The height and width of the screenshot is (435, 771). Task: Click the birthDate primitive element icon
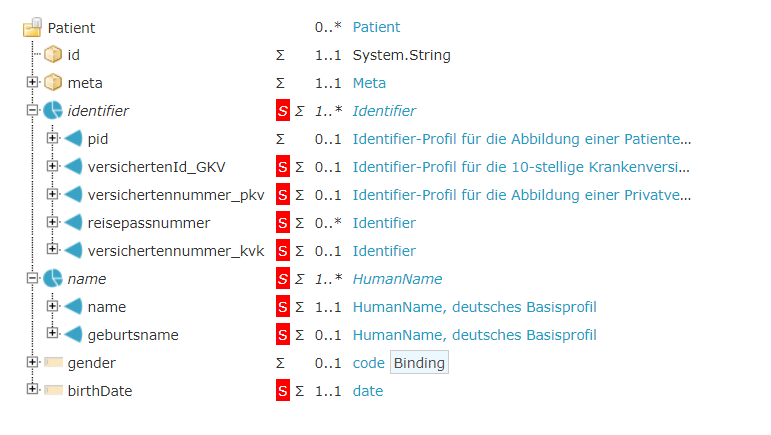click(x=53, y=390)
